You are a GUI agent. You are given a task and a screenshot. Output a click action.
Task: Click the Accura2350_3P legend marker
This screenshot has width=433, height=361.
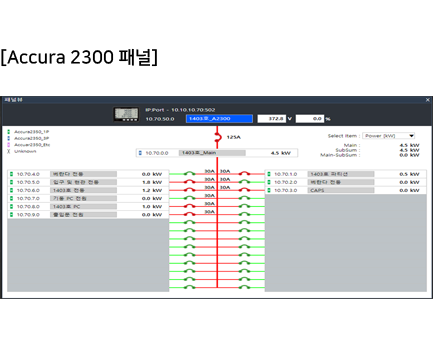point(9,138)
